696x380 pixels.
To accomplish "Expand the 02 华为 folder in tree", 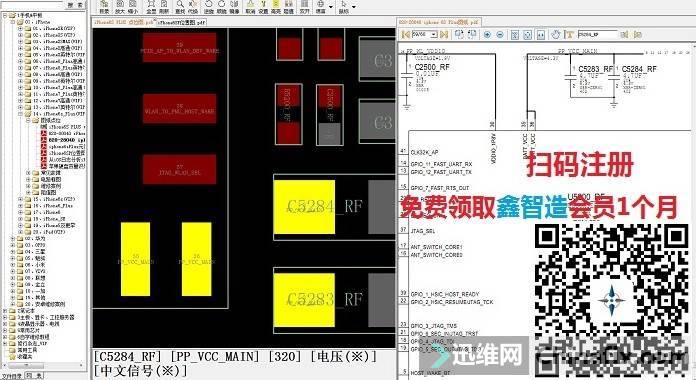I will (13, 238).
